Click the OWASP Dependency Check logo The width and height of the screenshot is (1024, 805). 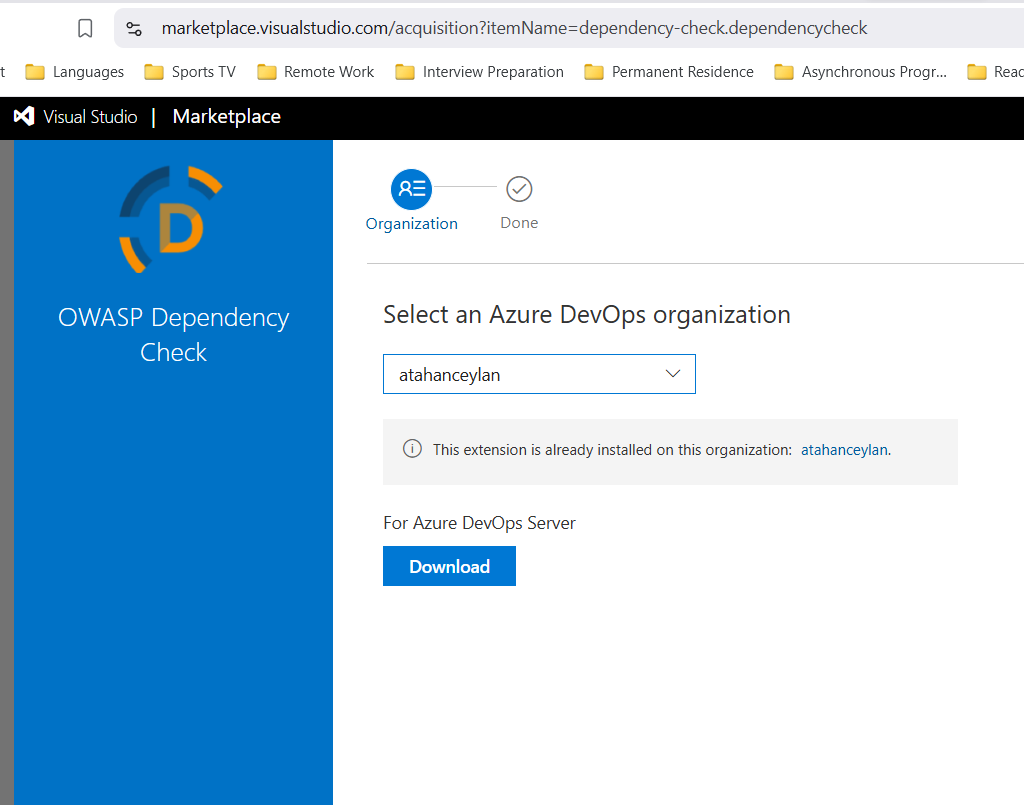pyautogui.click(x=171, y=219)
